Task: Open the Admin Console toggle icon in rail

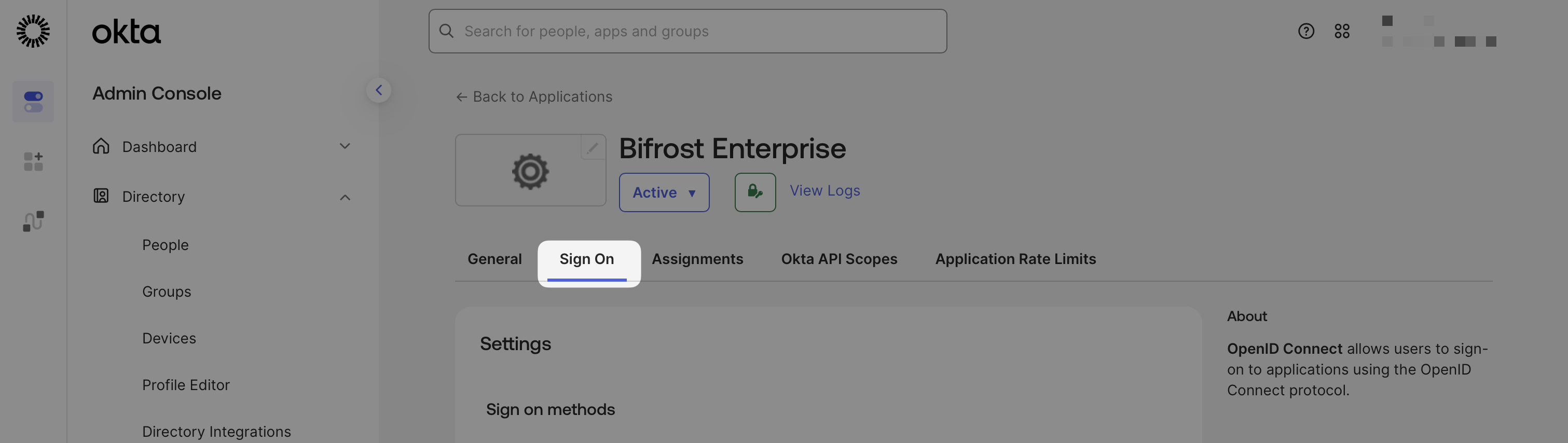Action: [x=33, y=102]
